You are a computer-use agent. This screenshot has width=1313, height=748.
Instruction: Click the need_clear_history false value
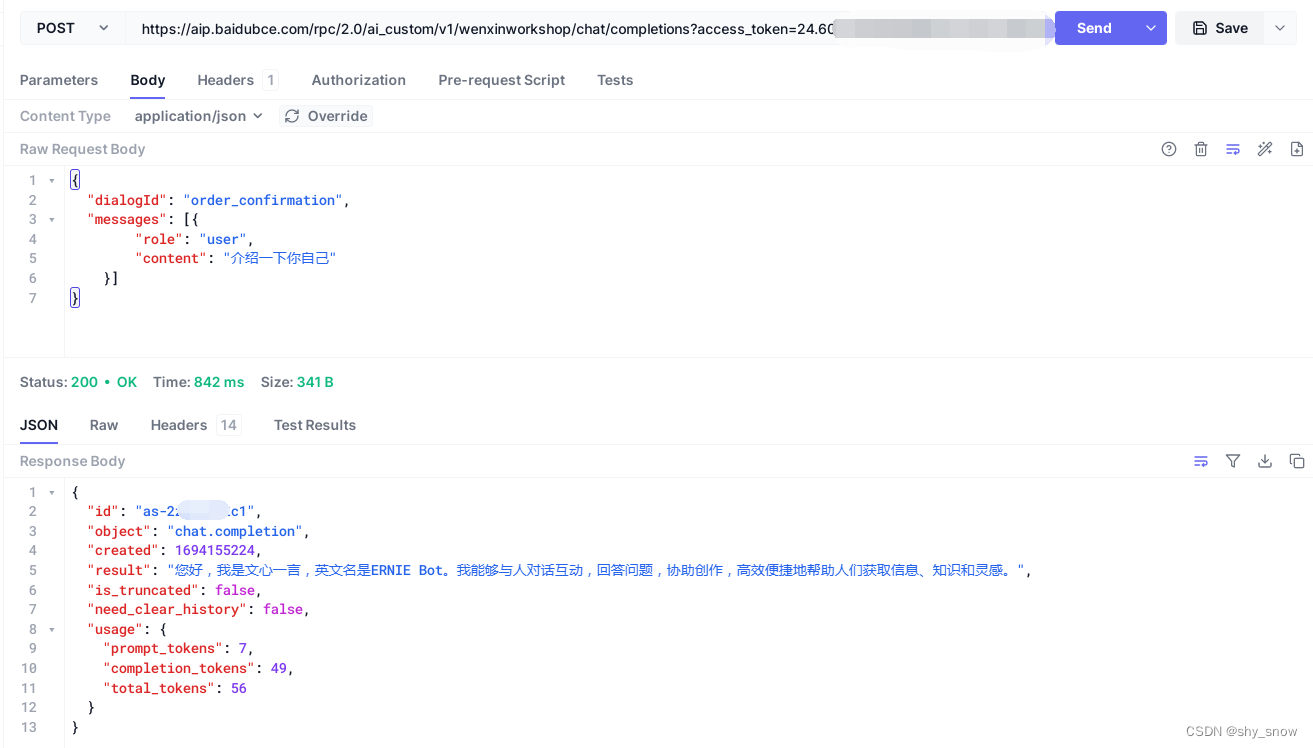pos(283,609)
